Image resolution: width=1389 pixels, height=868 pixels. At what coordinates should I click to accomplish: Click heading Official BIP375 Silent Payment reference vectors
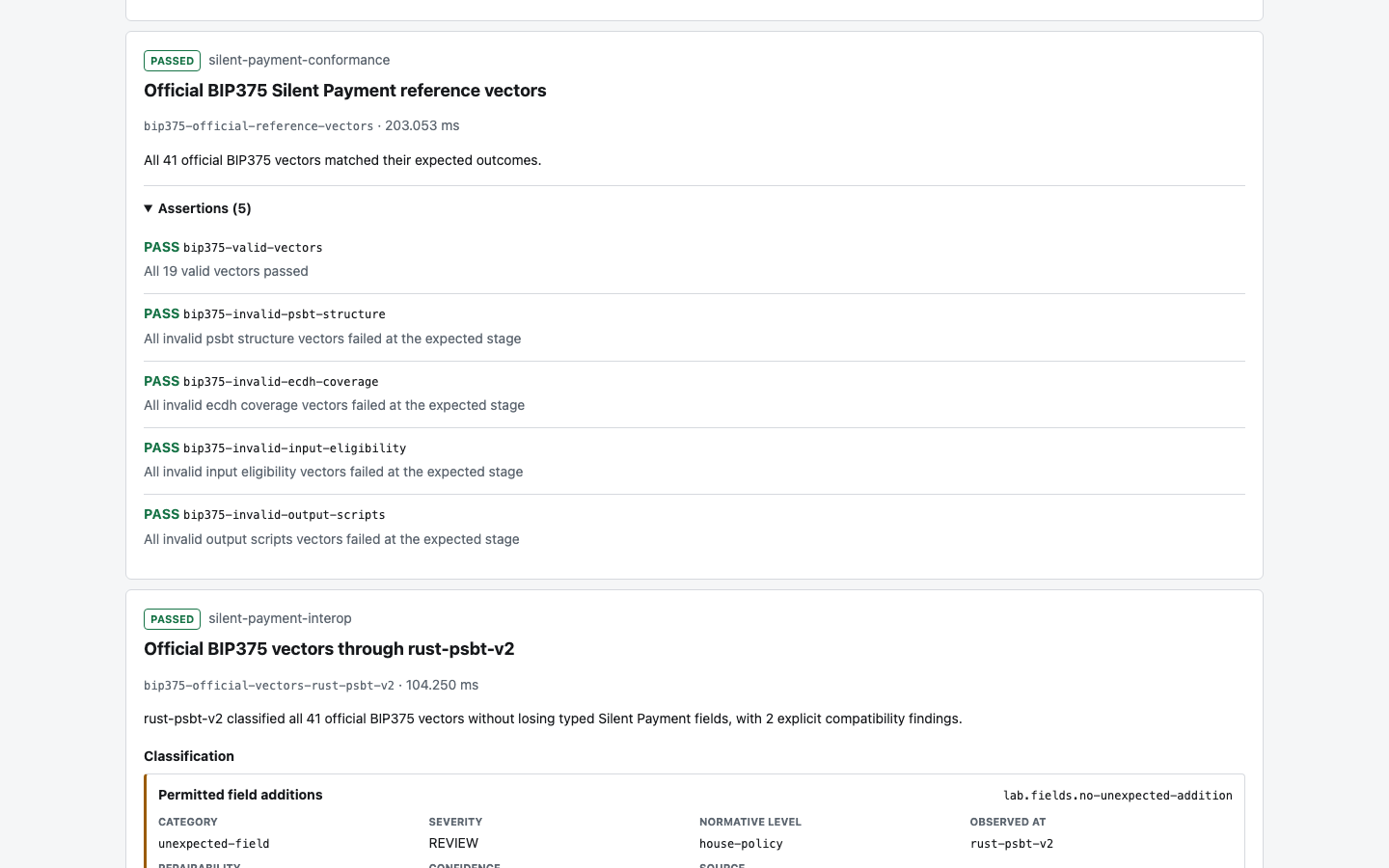tap(345, 91)
